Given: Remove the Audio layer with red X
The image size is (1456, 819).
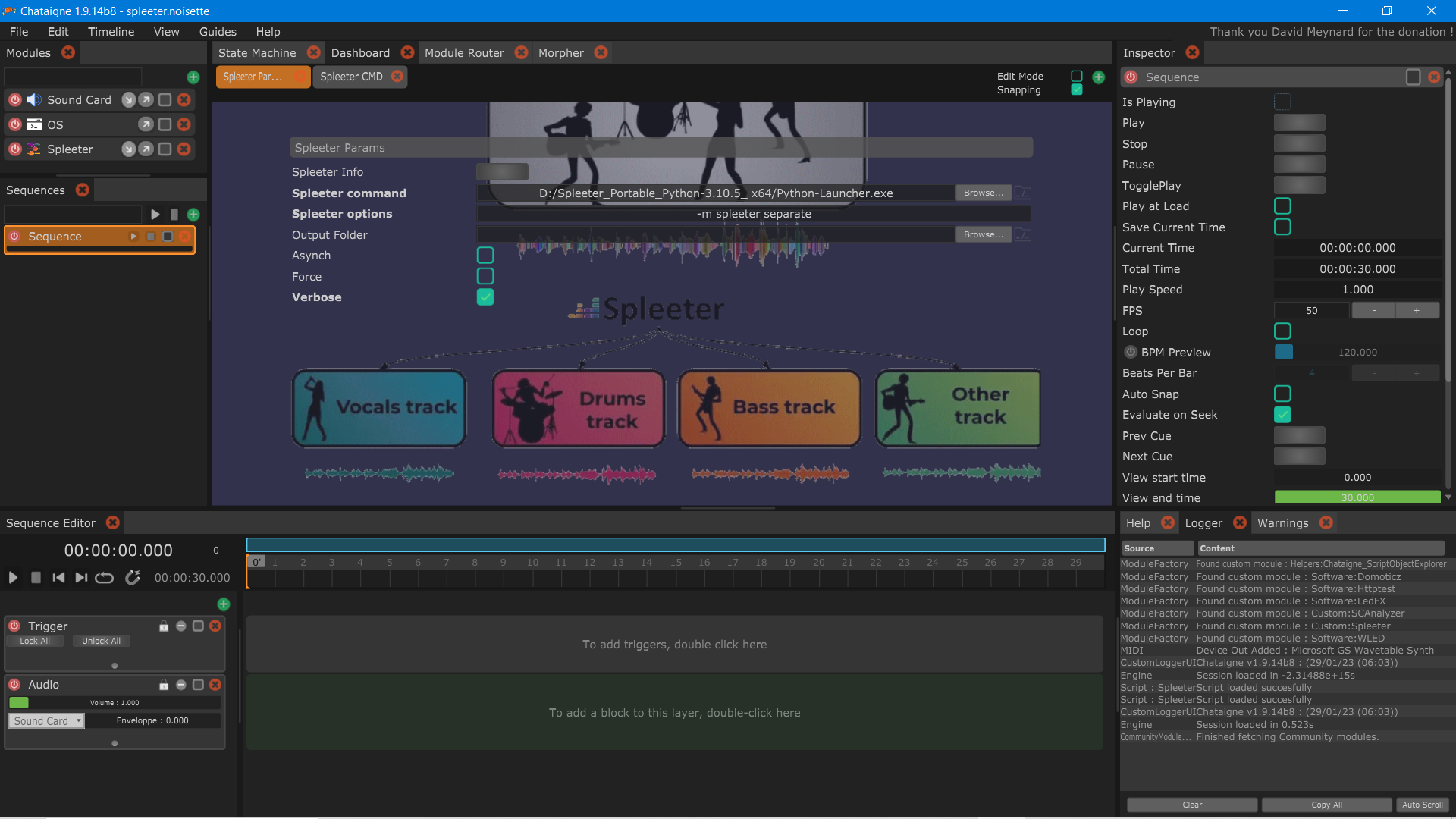Looking at the screenshot, I should coord(215,685).
